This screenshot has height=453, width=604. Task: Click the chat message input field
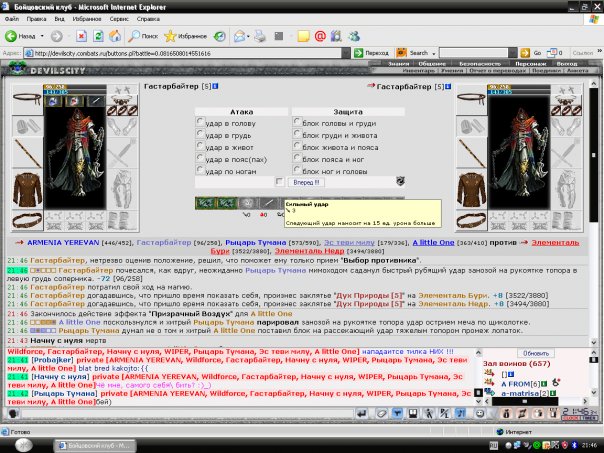pos(187,414)
